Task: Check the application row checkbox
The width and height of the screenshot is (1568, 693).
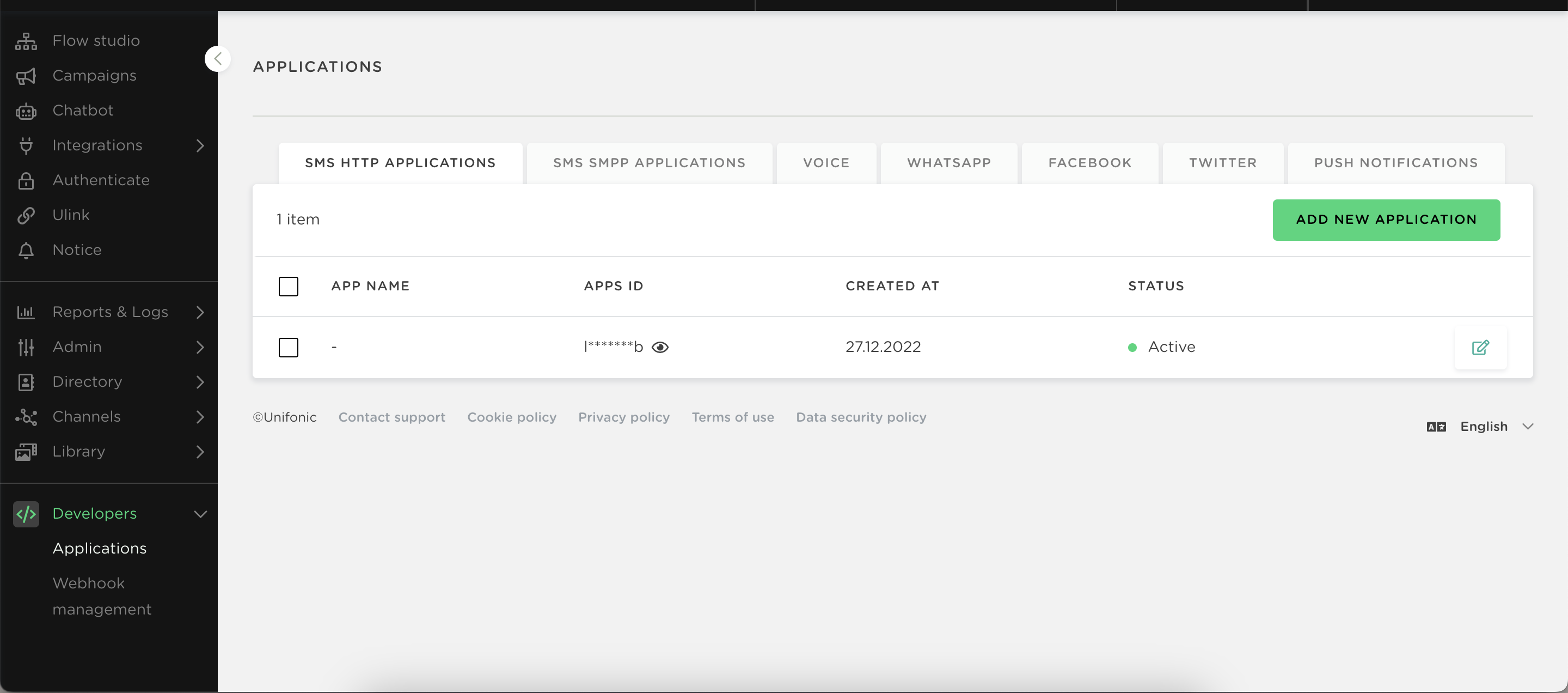Action: click(x=288, y=347)
